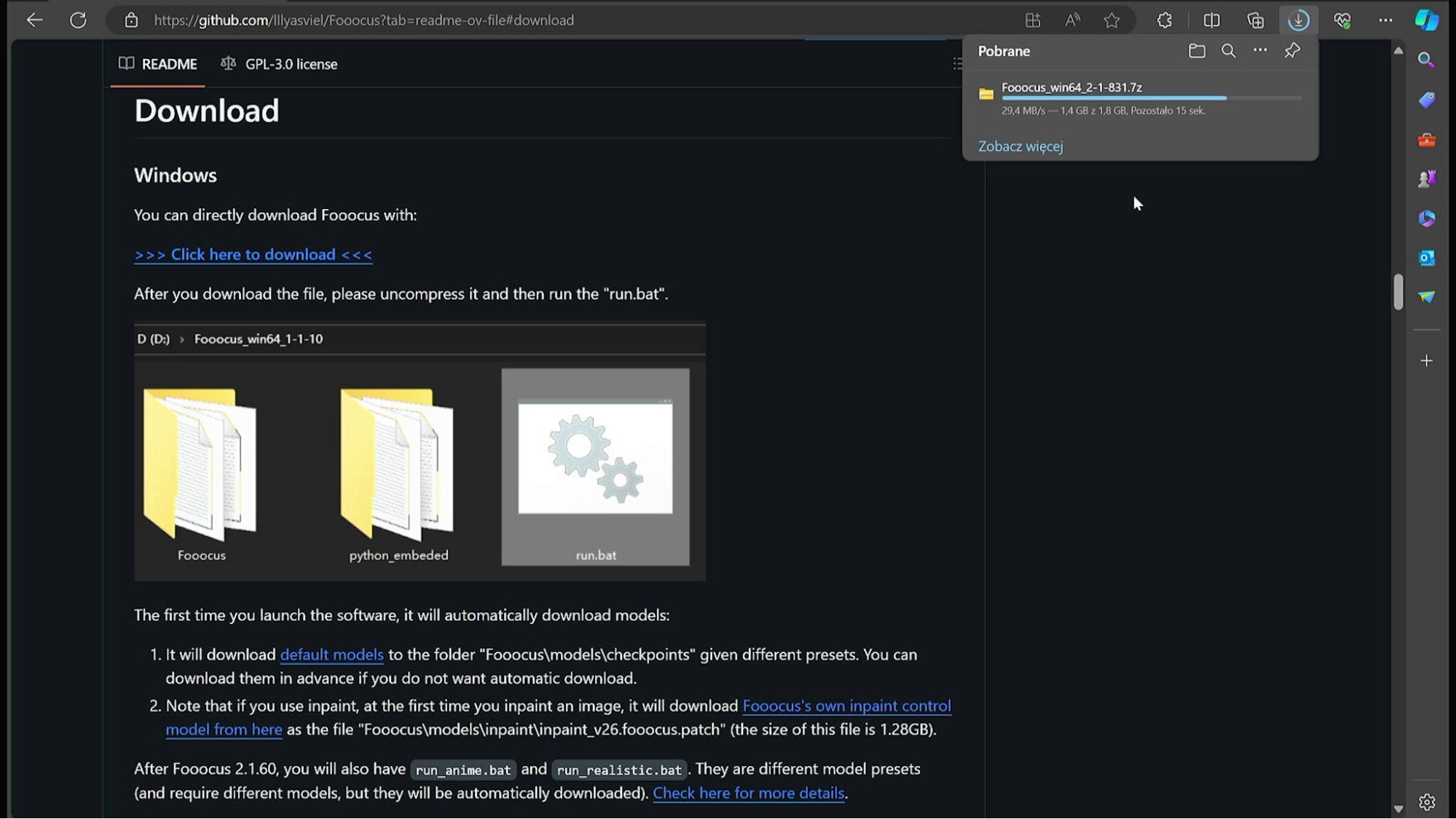Search downloads with the magnifier icon

pos(1229,51)
